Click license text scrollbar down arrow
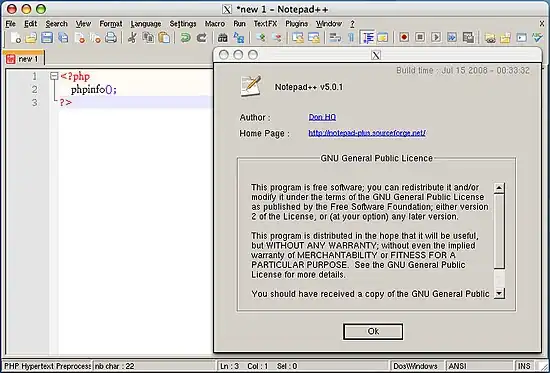 click(499, 293)
